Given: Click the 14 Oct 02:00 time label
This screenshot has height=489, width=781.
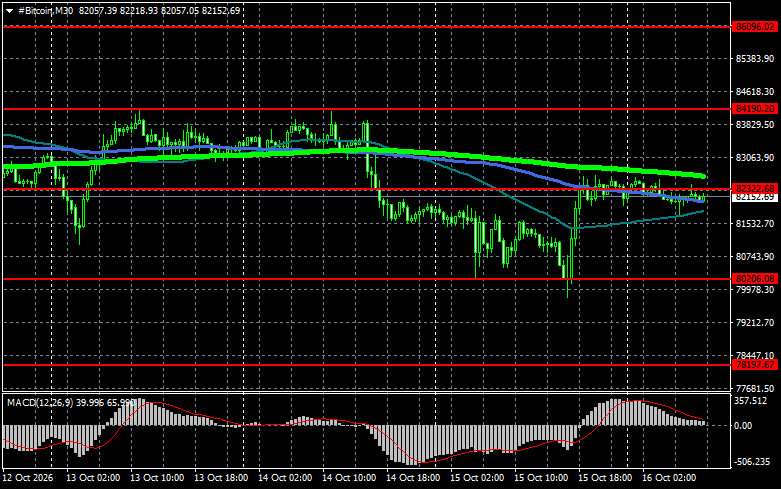Looking at the screenshot, I should [x=285, y=478].
